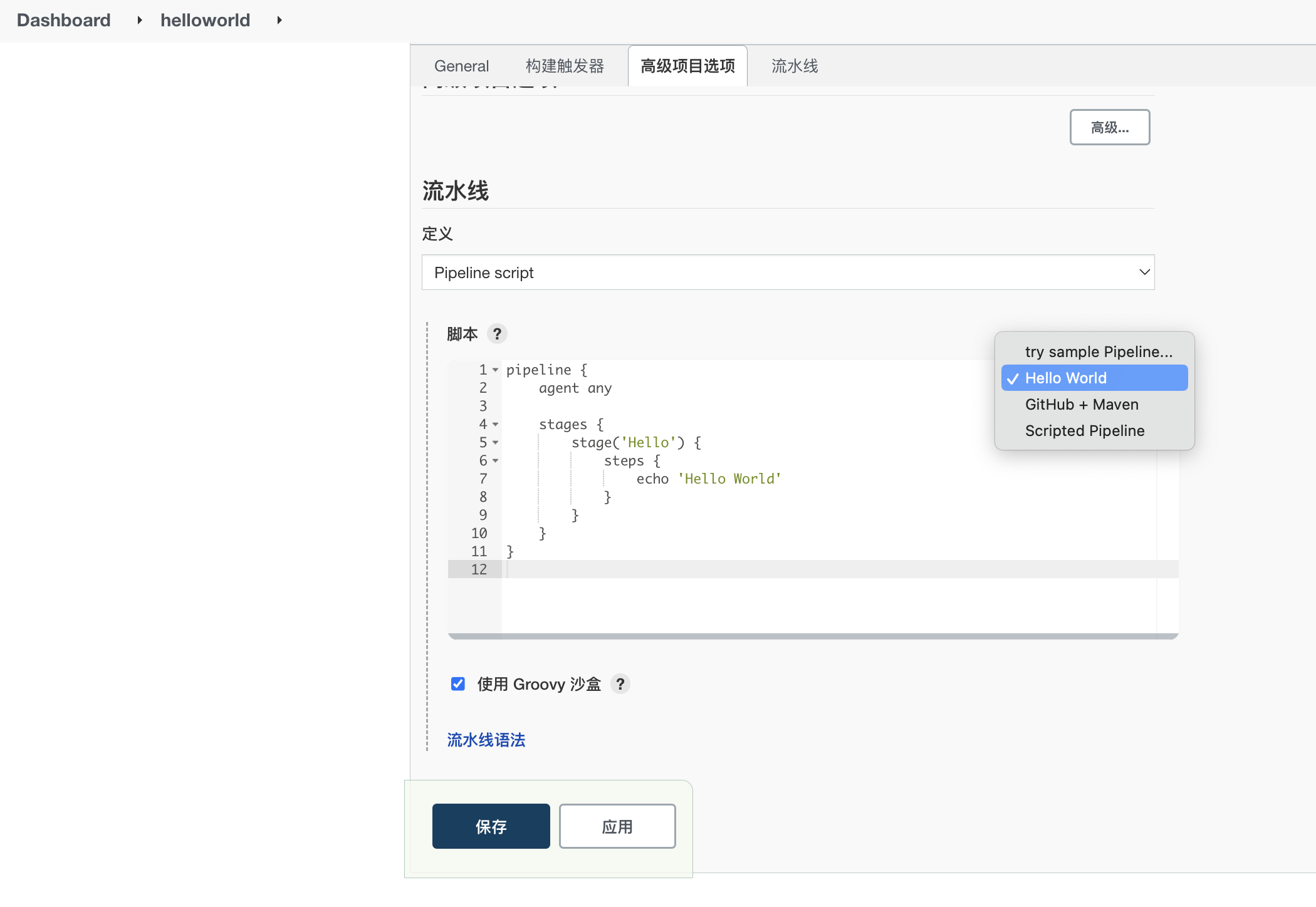Select GitHub + Maven sample

1094,405
